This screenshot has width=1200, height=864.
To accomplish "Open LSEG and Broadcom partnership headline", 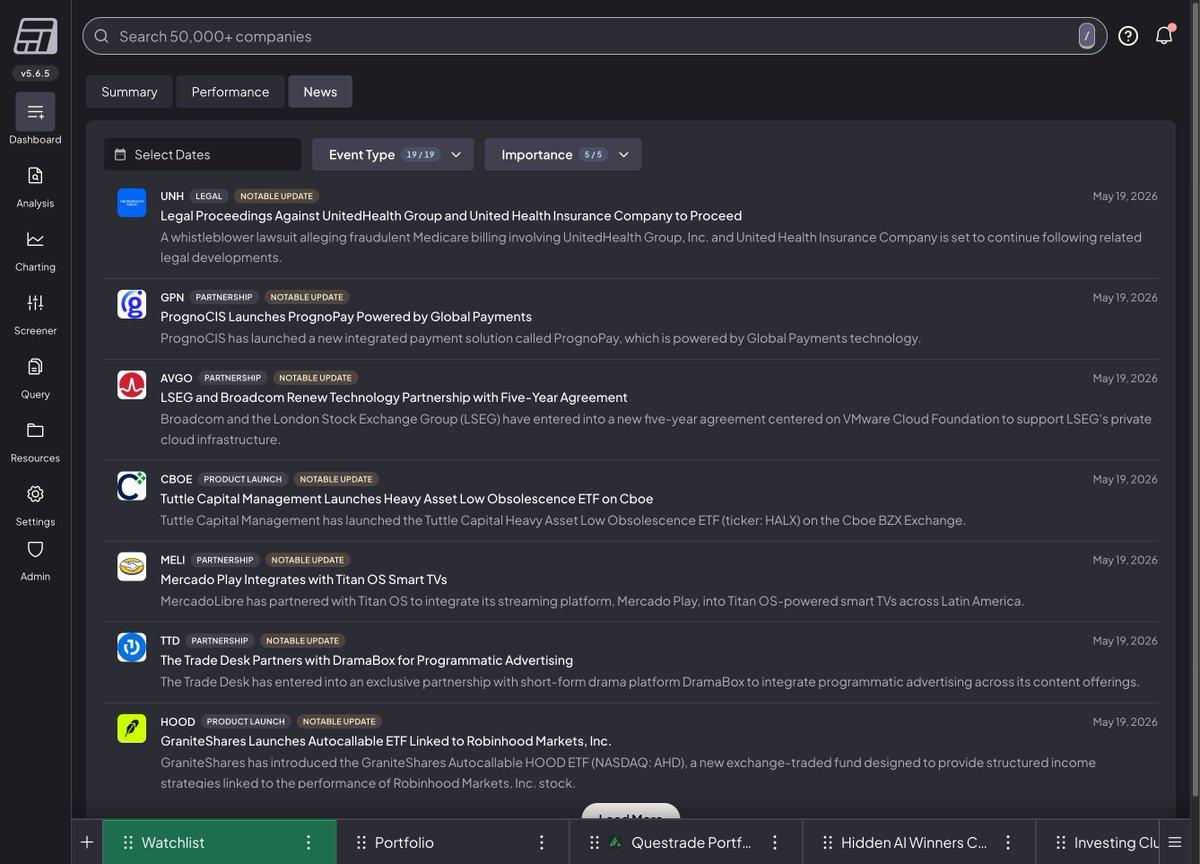I will coord(394,398).
